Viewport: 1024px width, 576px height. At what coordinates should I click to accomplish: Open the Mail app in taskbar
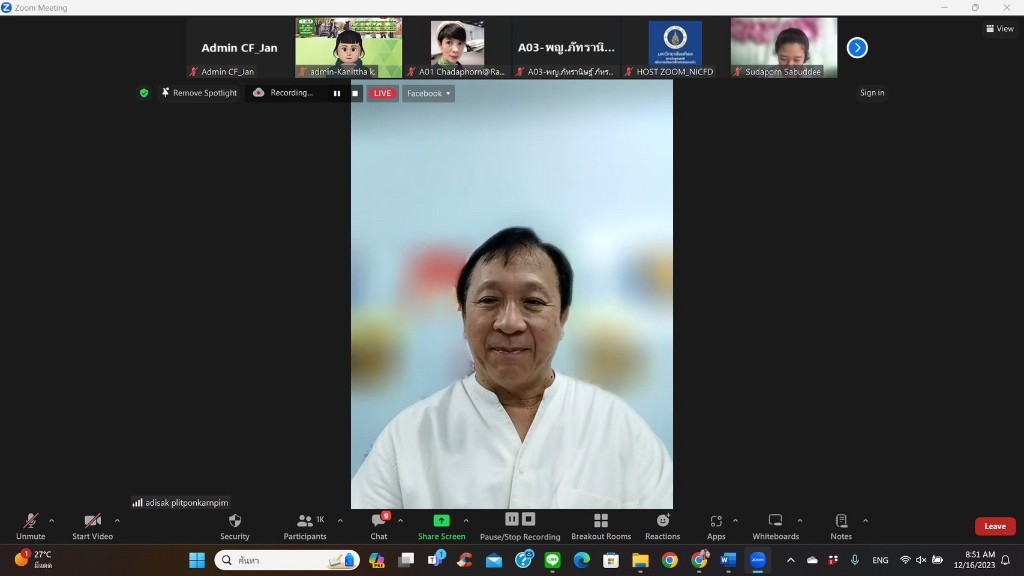pyautogui.click(x=494, y=560)
